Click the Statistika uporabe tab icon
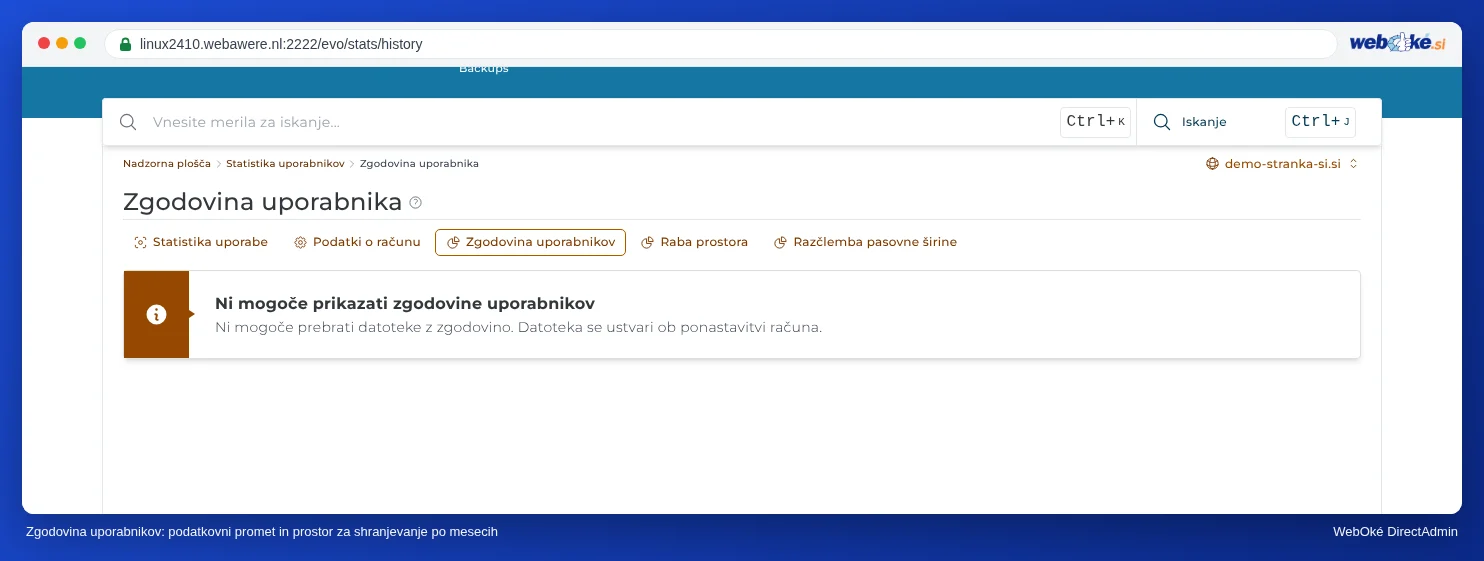This screenshot has height=561, width=1484. click(x=140, y=242)
